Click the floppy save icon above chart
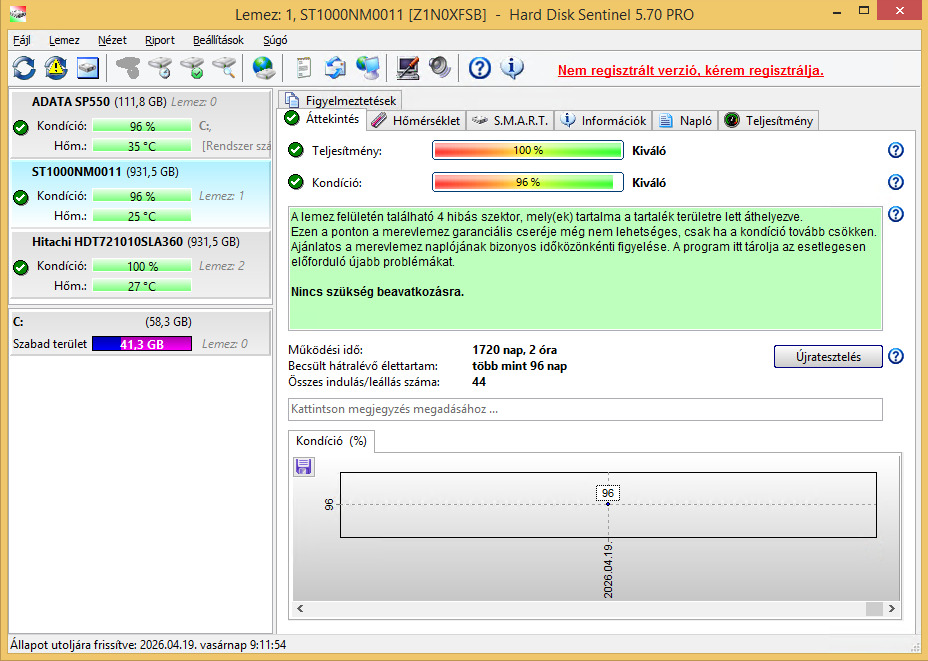 pos(304,467)
